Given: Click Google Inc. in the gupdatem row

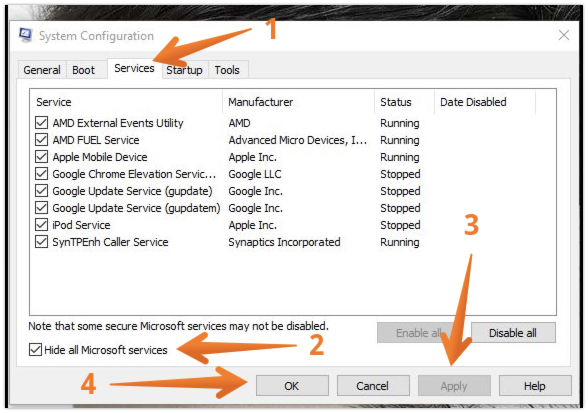Looking at the screenshot, I should click(x=255, y=208).
